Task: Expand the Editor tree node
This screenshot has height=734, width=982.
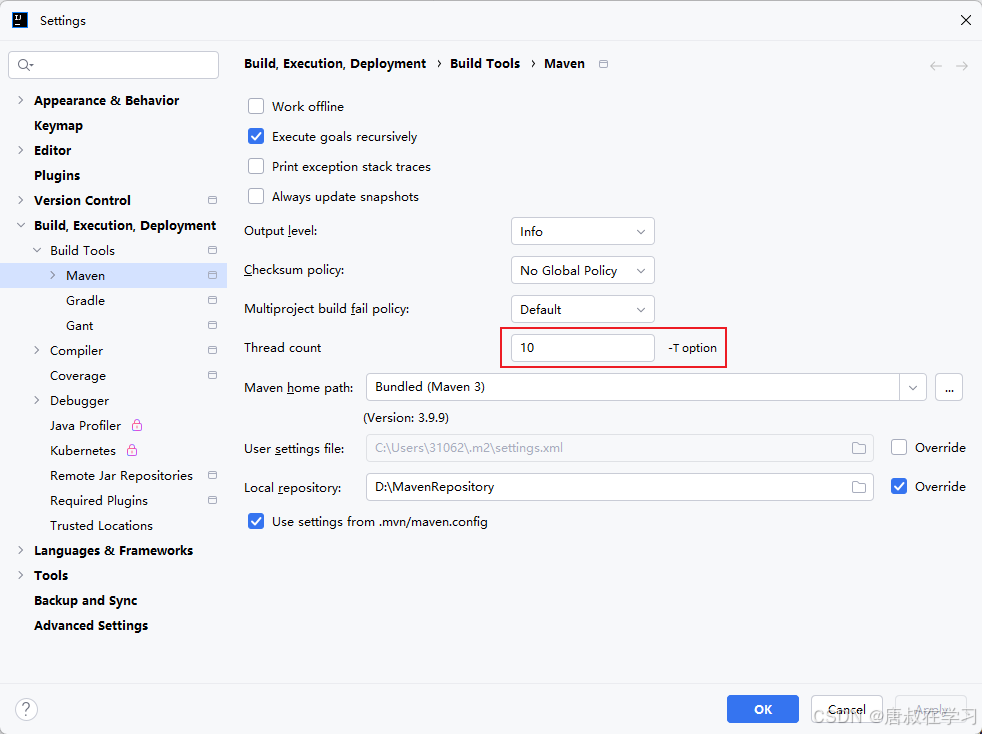Action: point(21,150)
